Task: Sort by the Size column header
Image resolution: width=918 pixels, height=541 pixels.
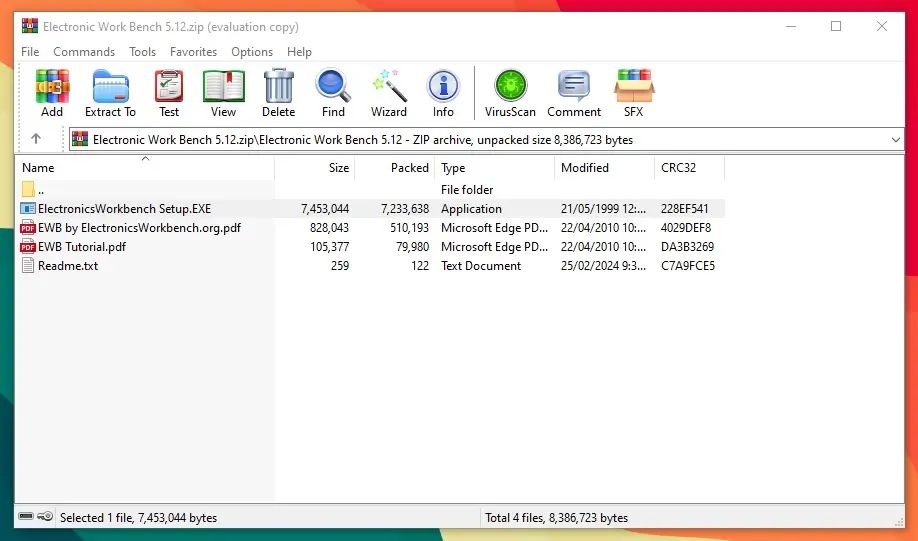Action: (314, 168)
